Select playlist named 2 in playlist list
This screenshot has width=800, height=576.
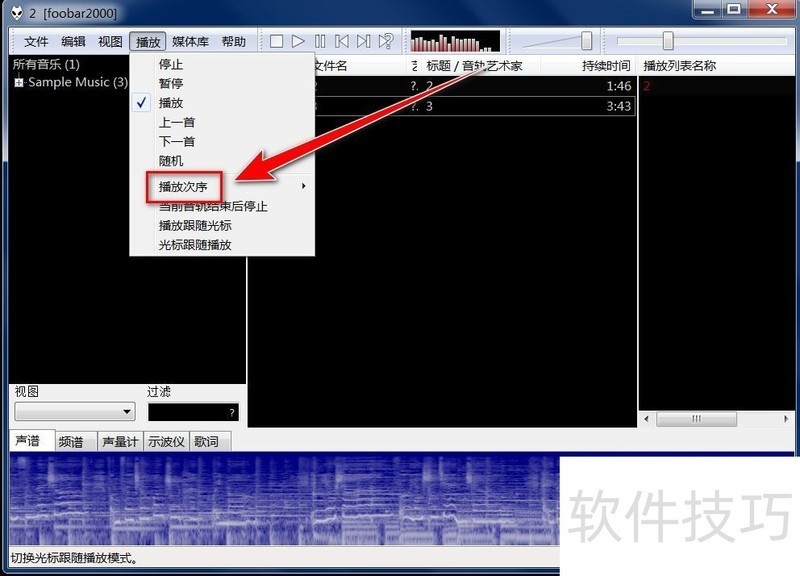[x=717, y=86]
